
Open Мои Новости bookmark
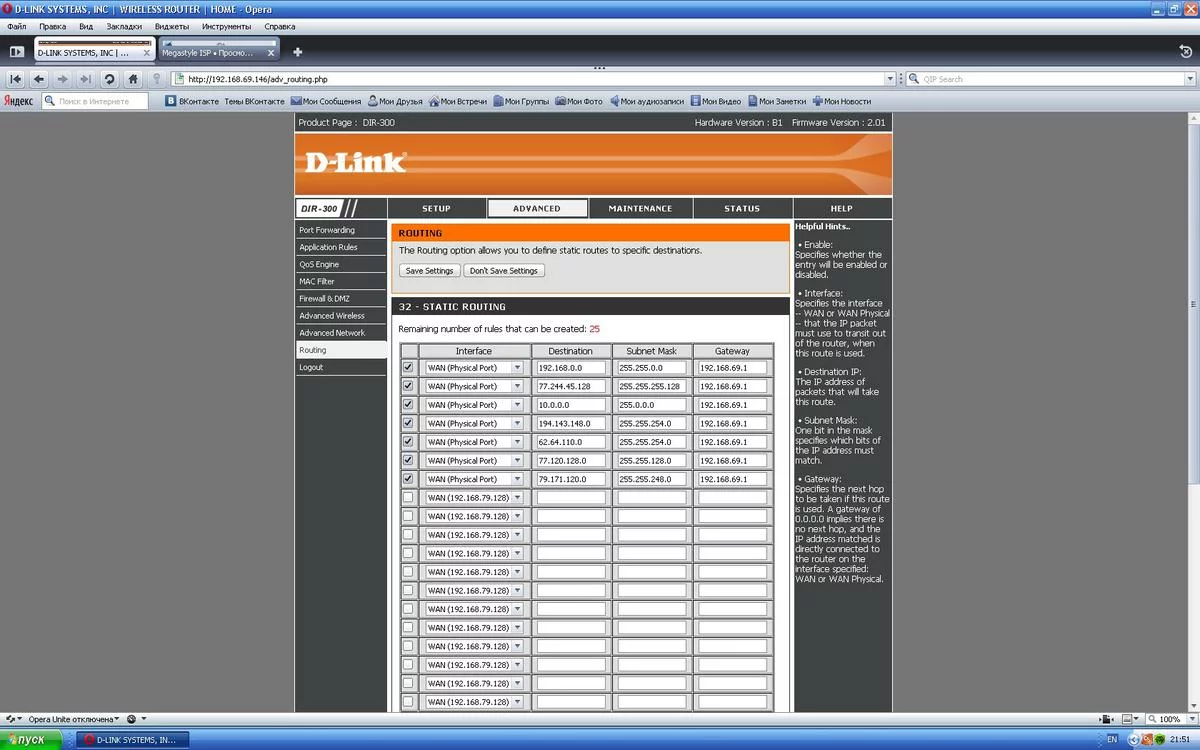(x=841, y=101)
